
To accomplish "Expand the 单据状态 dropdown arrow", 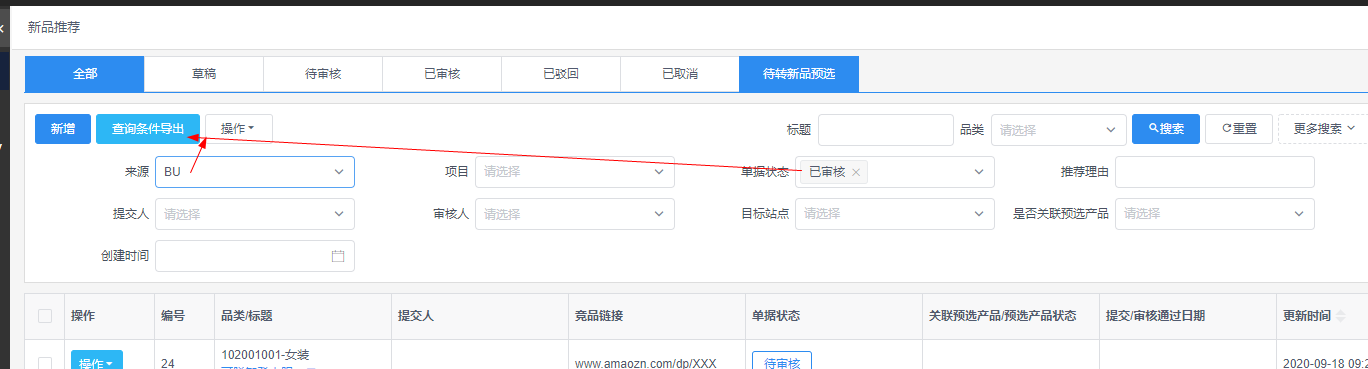I will (978, 172).
